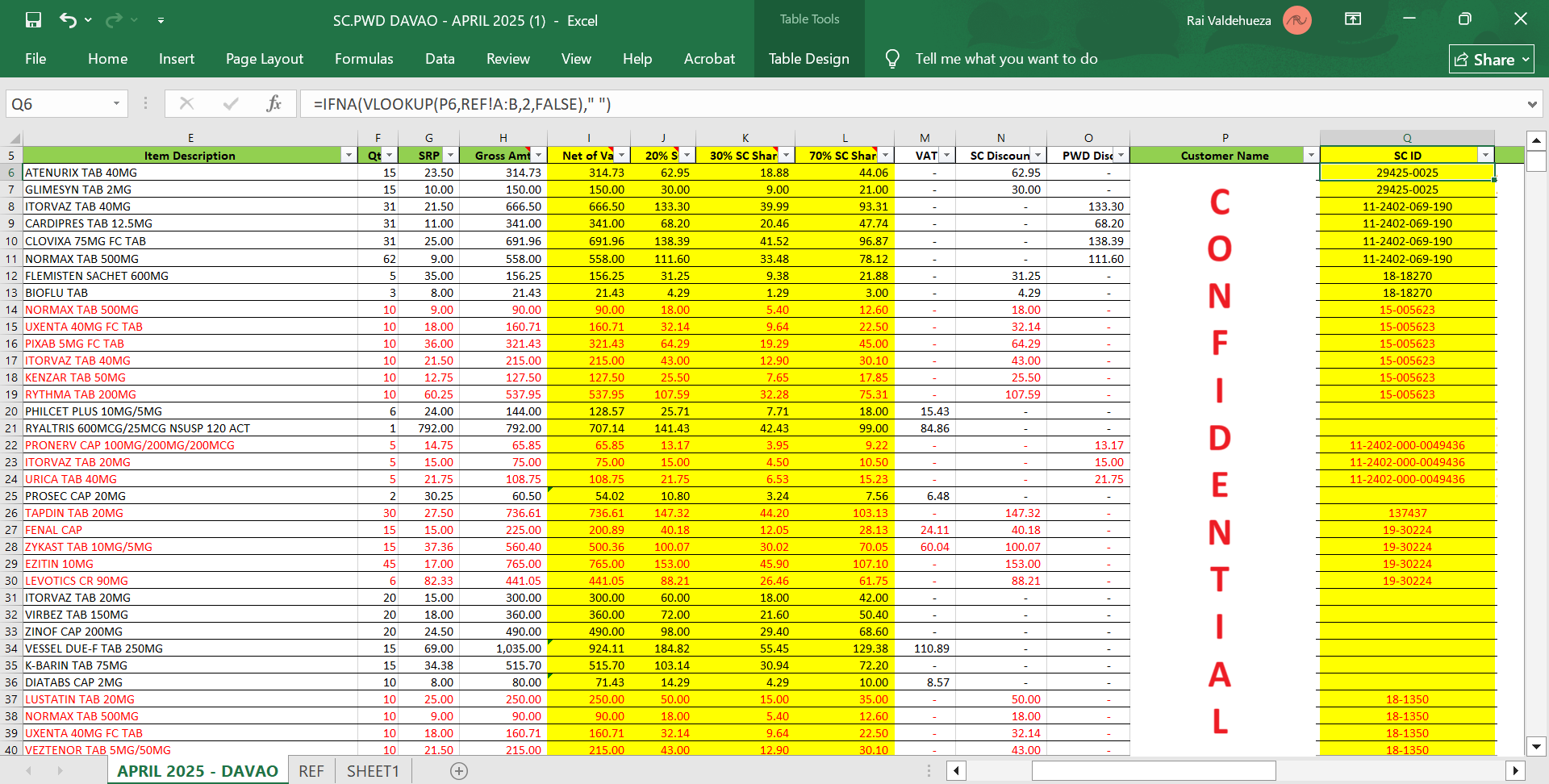Switch to the REF sheet tab
This screenshot has width=1549, height=784.
click(311, 771)
